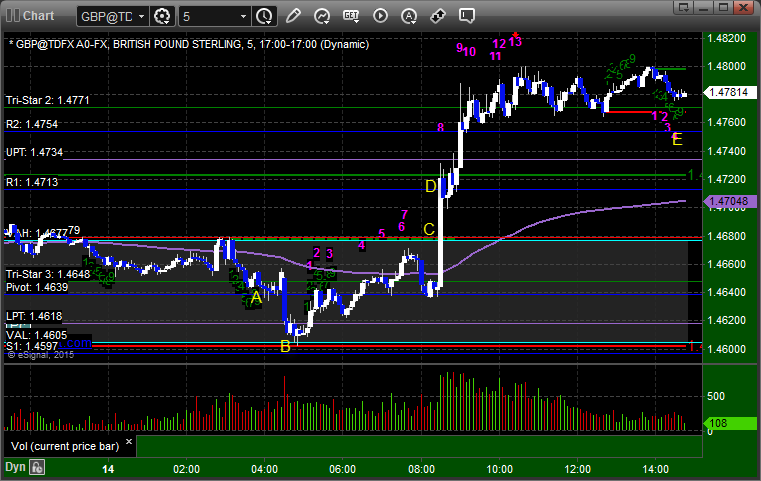Click the R2: 1.4754 level label
Screen dimensions: 761x481
(32, 124)
